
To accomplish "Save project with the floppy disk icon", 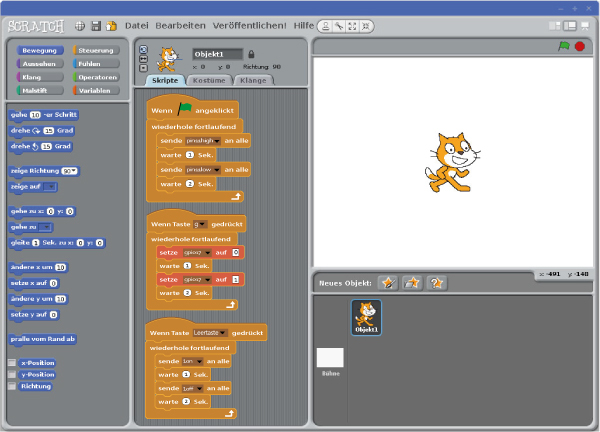I will click(96, 26).
